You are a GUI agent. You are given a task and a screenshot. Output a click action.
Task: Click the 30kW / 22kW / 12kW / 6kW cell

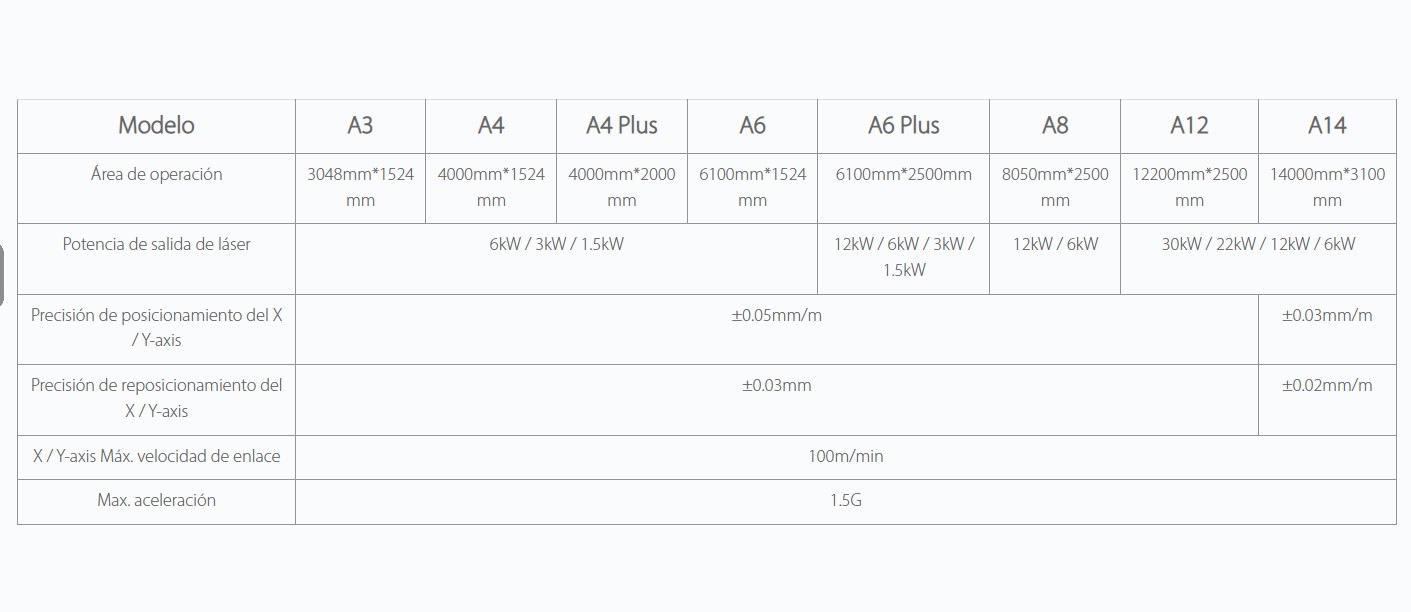(x=1258, y=244)
